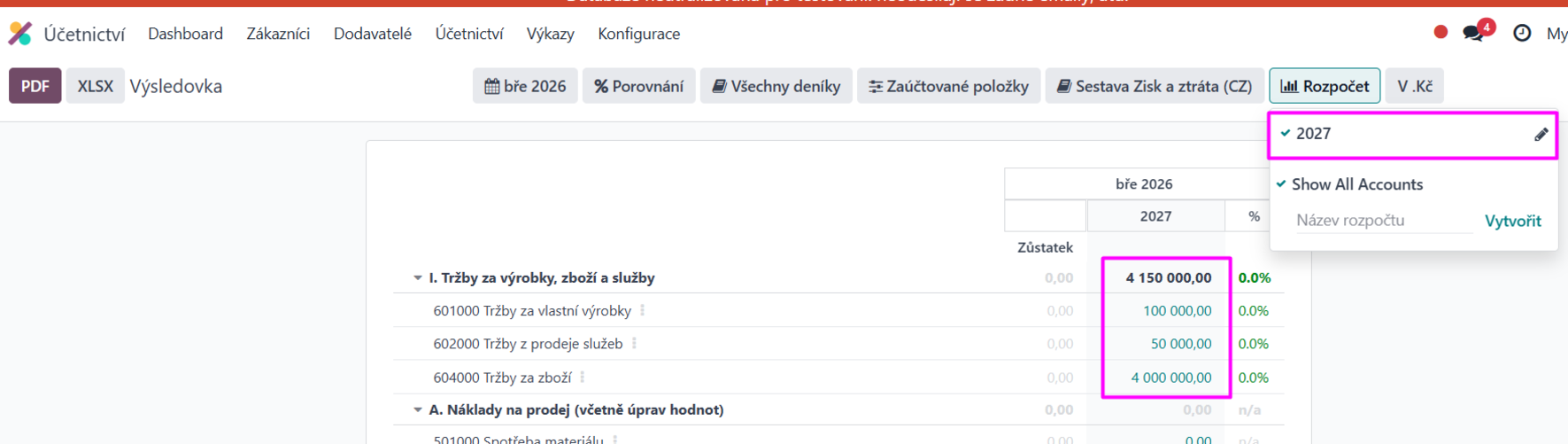Open options dots for account 601000
1568x444 pixels.
click(x=642, y=310)
